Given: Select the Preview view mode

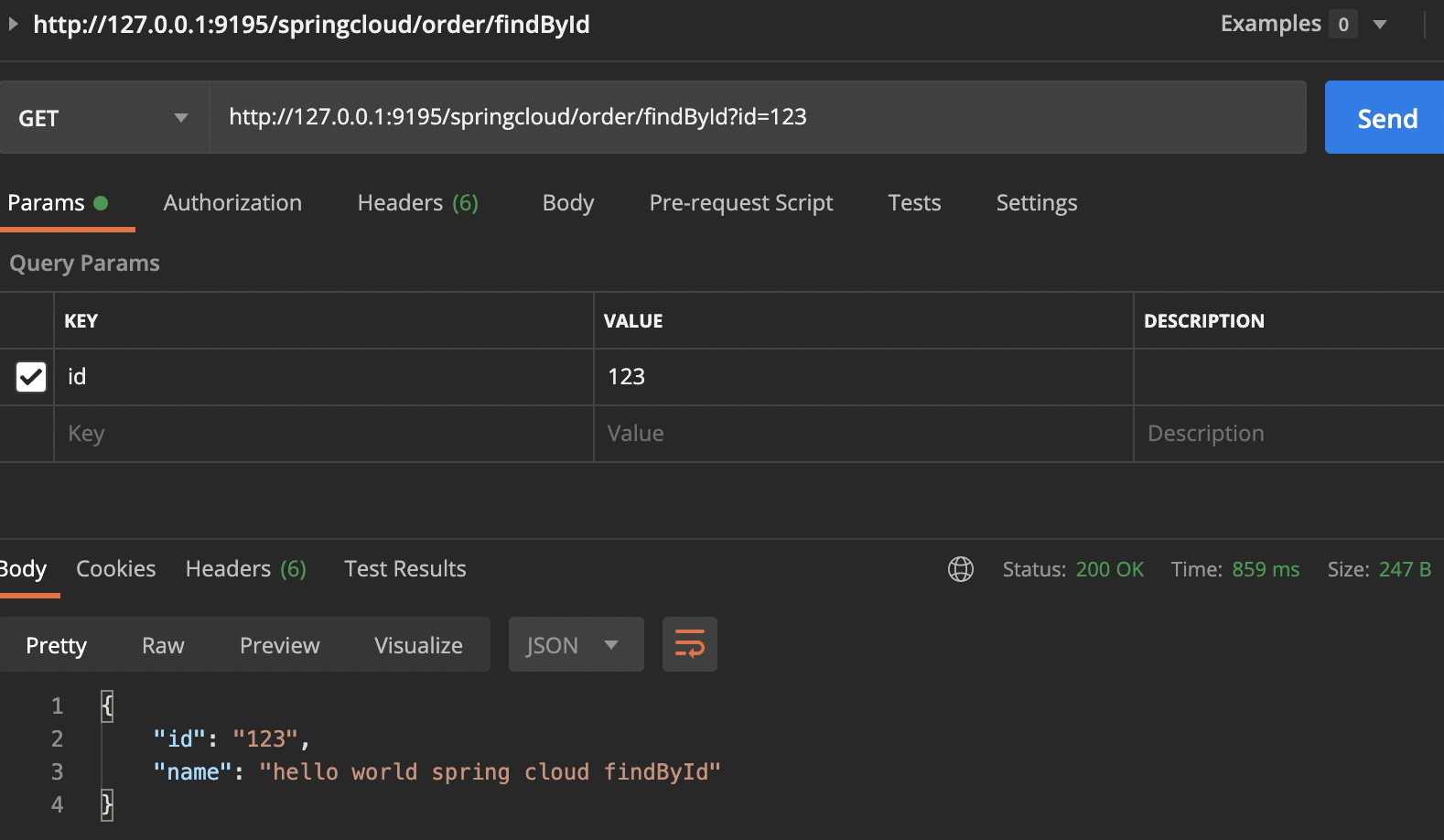Looking at the screenshot, I should point(280,644).
